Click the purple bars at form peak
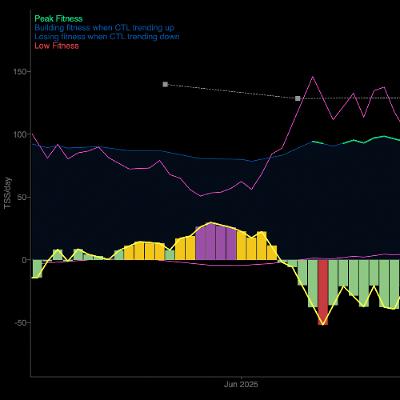Screen dimensions: 400x400 tap(216, 242)
